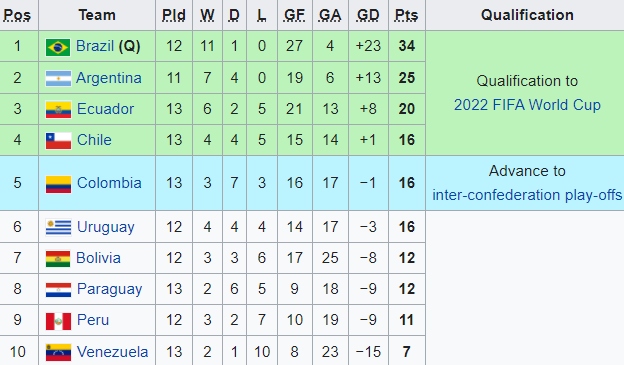Click the Bolivia flag icon
This screenshot has width=624, height=365.
(58, 258)
